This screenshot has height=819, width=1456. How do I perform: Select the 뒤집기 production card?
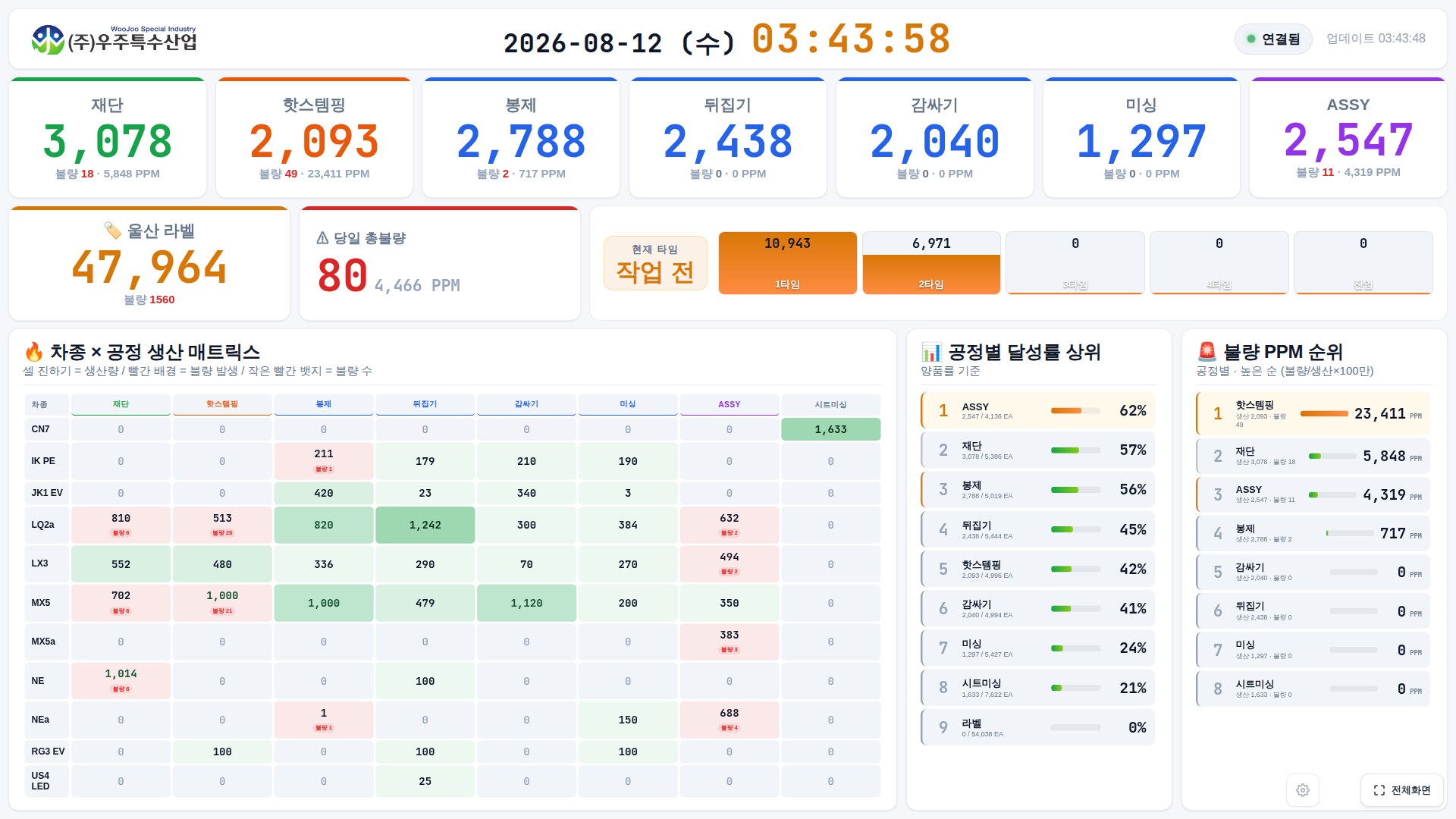coord(728,137)
